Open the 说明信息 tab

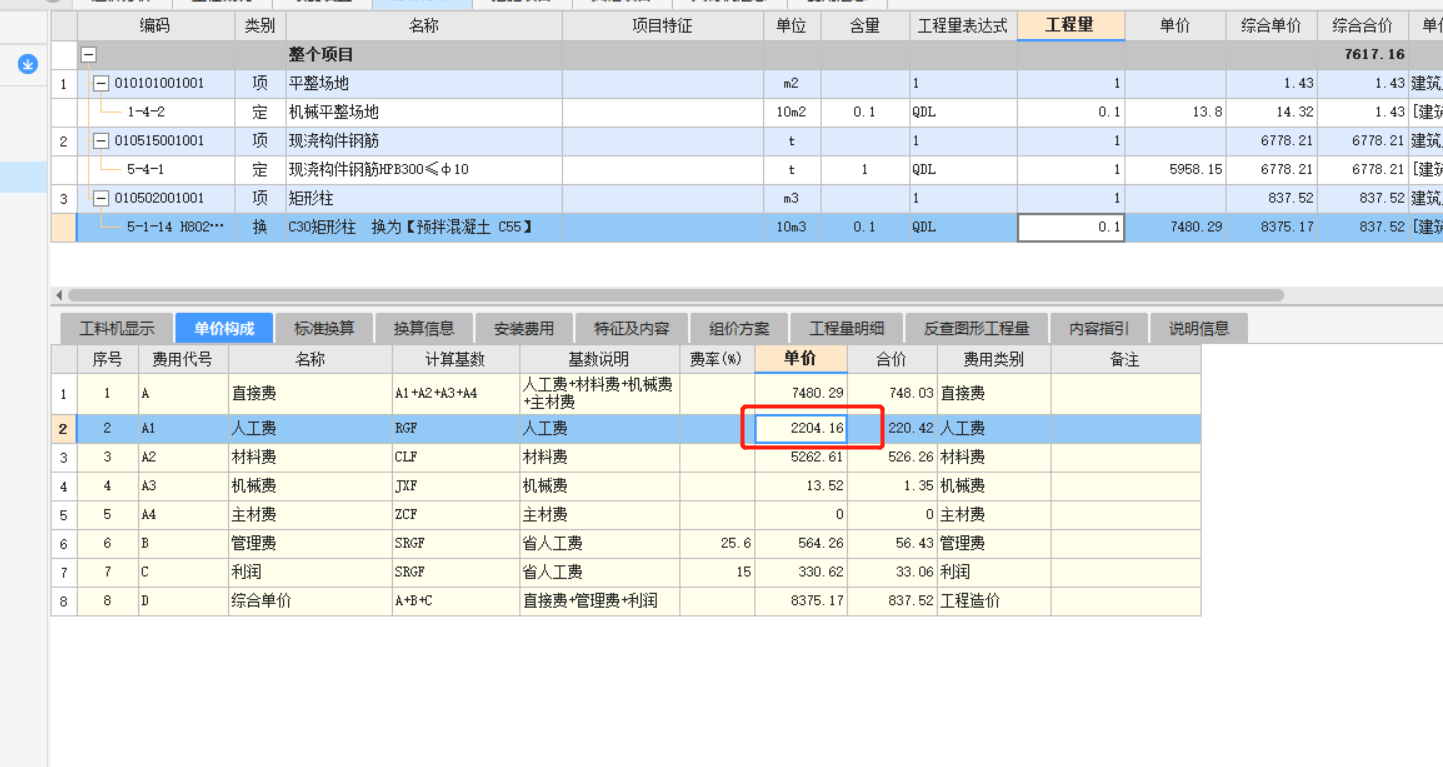pyautogui.click(x=1199, y=328)
